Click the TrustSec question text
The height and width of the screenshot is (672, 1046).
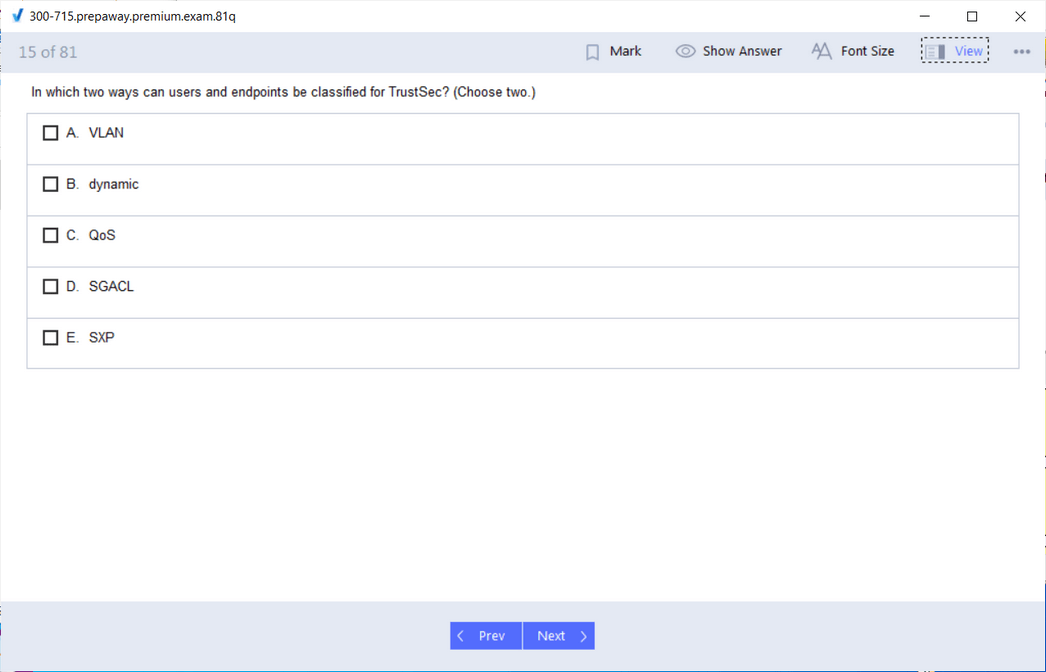[284, 92]
